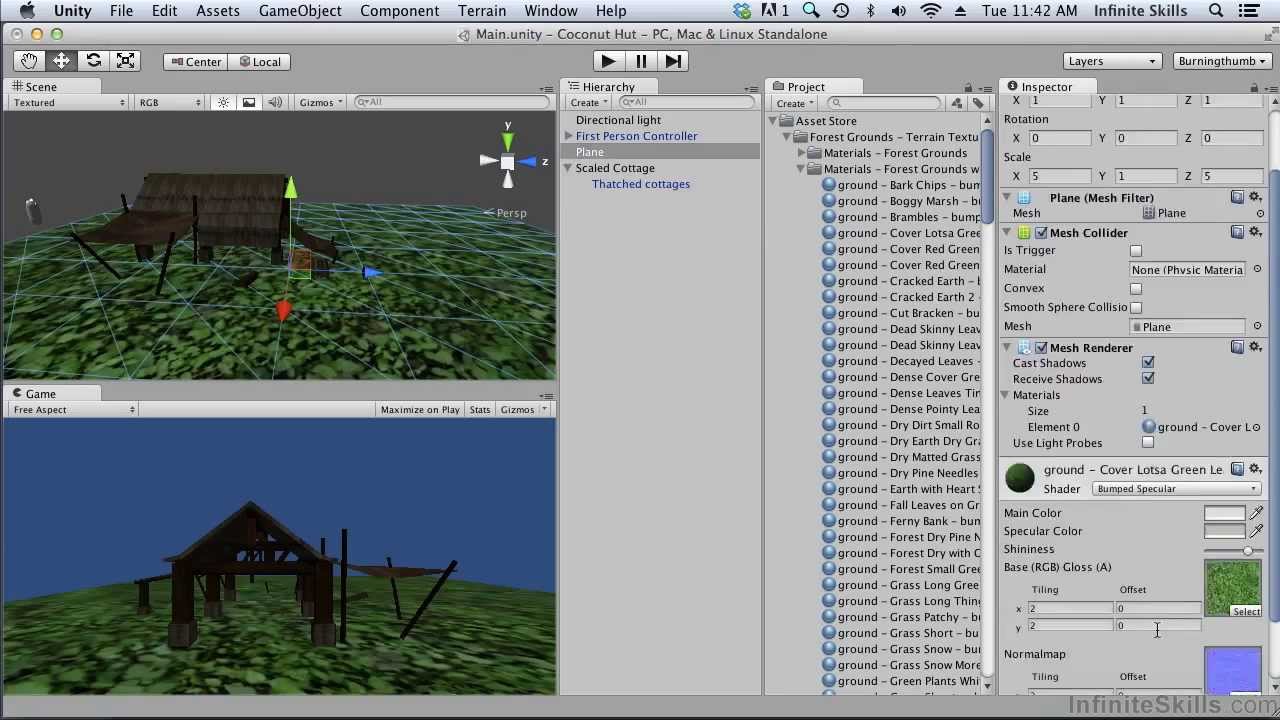Open the Textured draw mode dropdown
This screenshot has width=1280, height=720.
pyautogui.click(x=69, y=102)
